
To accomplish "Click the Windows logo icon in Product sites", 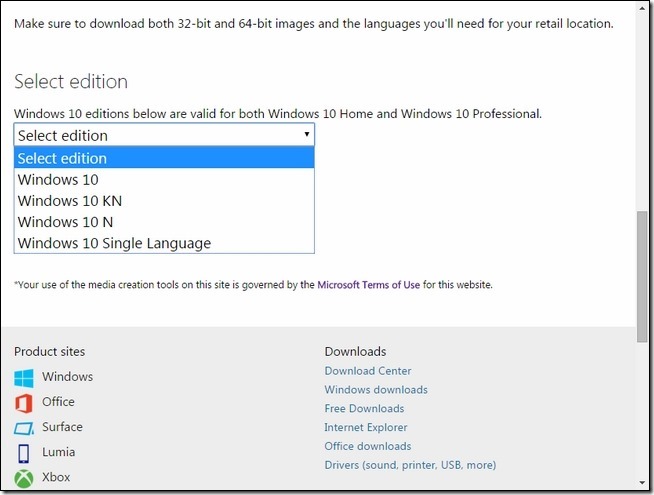I will point(24,377).
